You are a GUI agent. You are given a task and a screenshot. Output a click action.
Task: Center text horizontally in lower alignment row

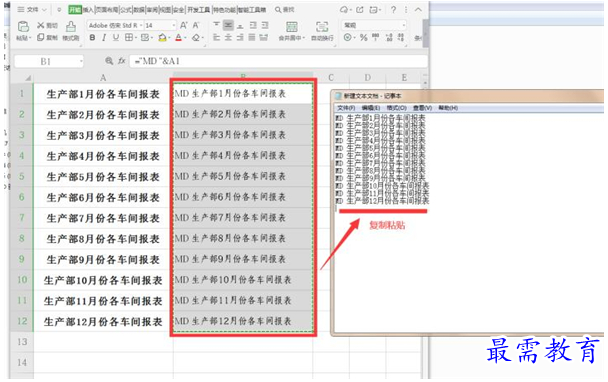(x=228, y=38)
